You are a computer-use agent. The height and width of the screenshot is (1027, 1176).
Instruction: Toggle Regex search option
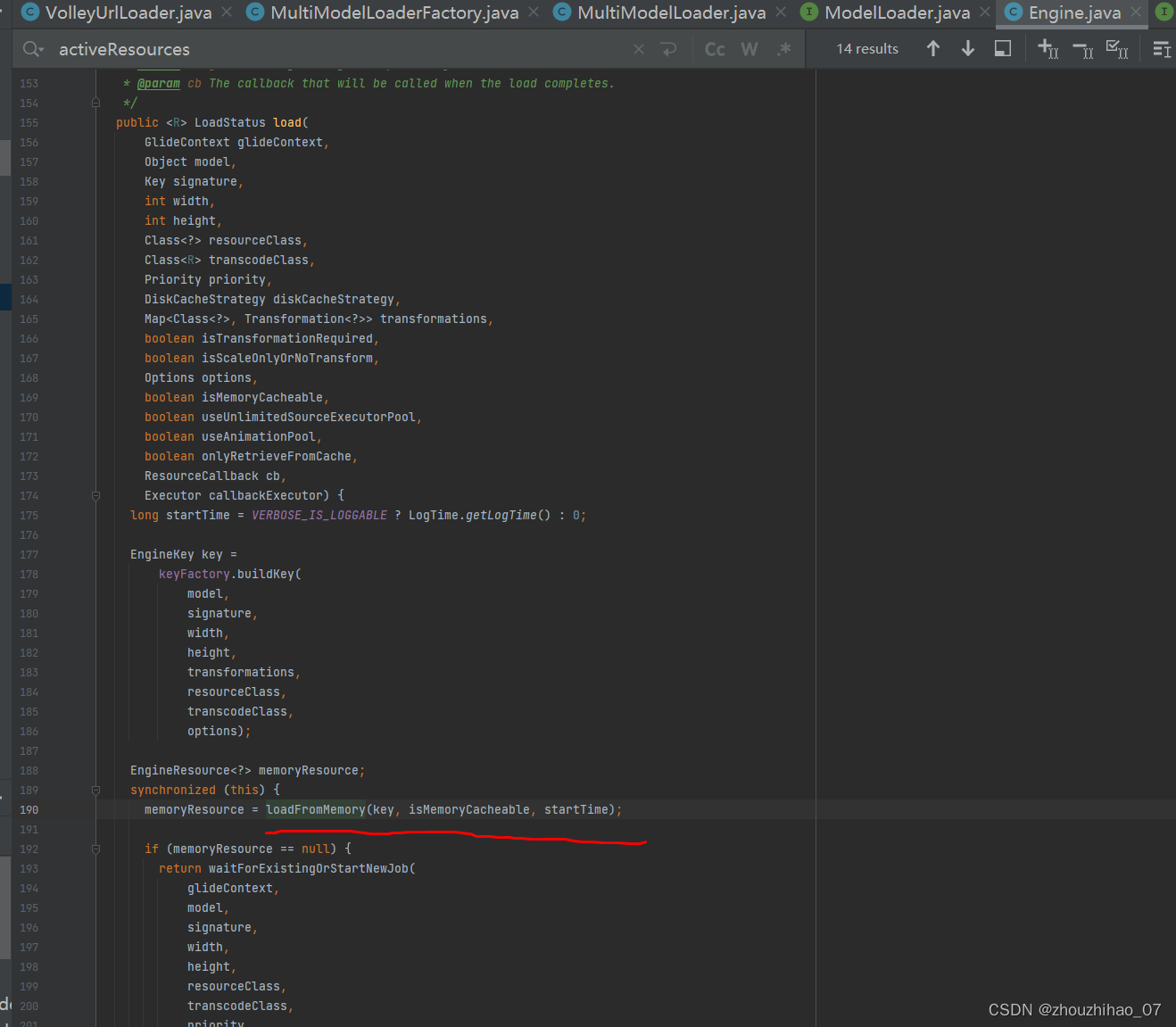784,49
